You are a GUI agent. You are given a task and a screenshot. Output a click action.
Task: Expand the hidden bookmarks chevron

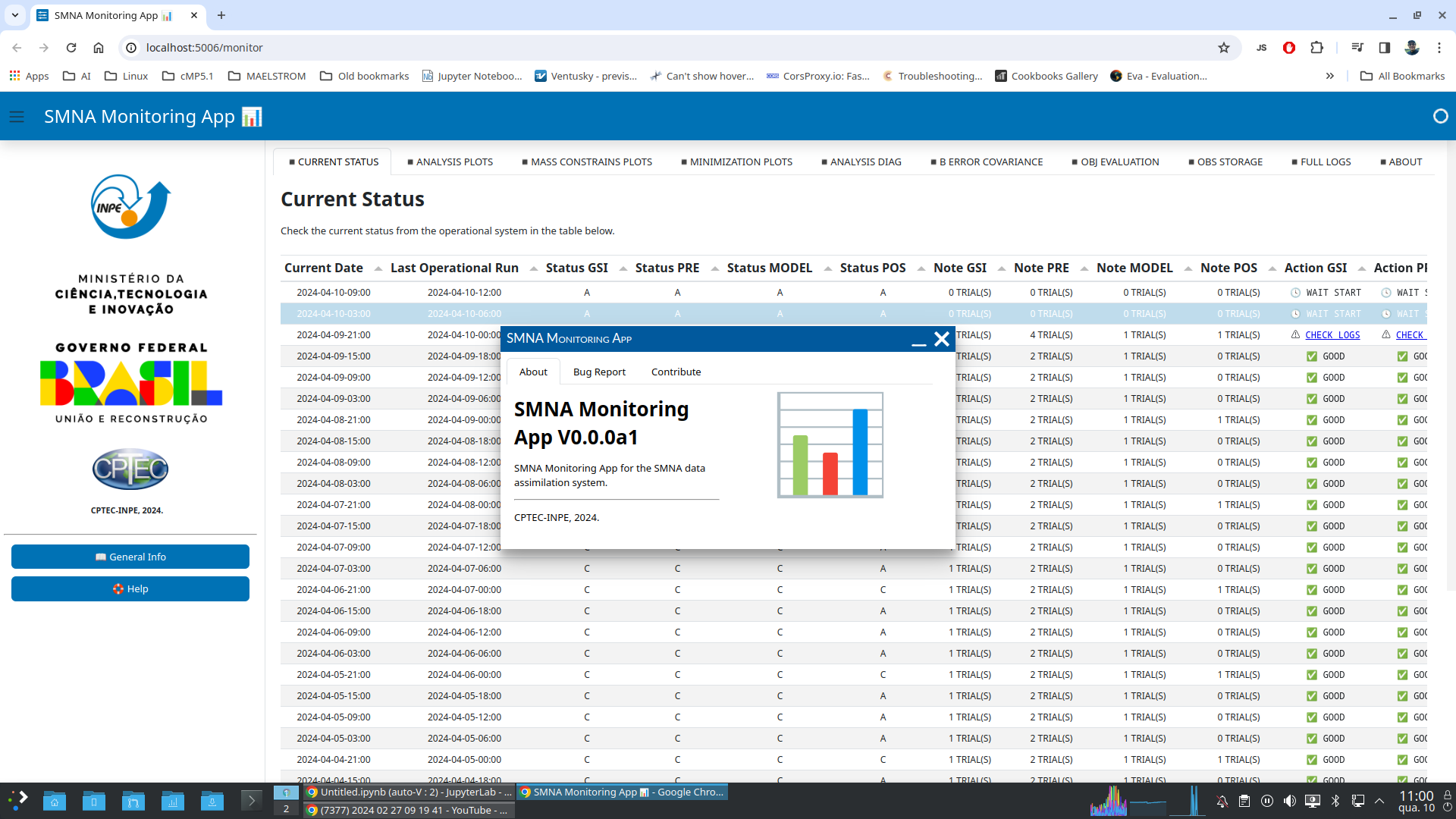[x=1329, y=76]
